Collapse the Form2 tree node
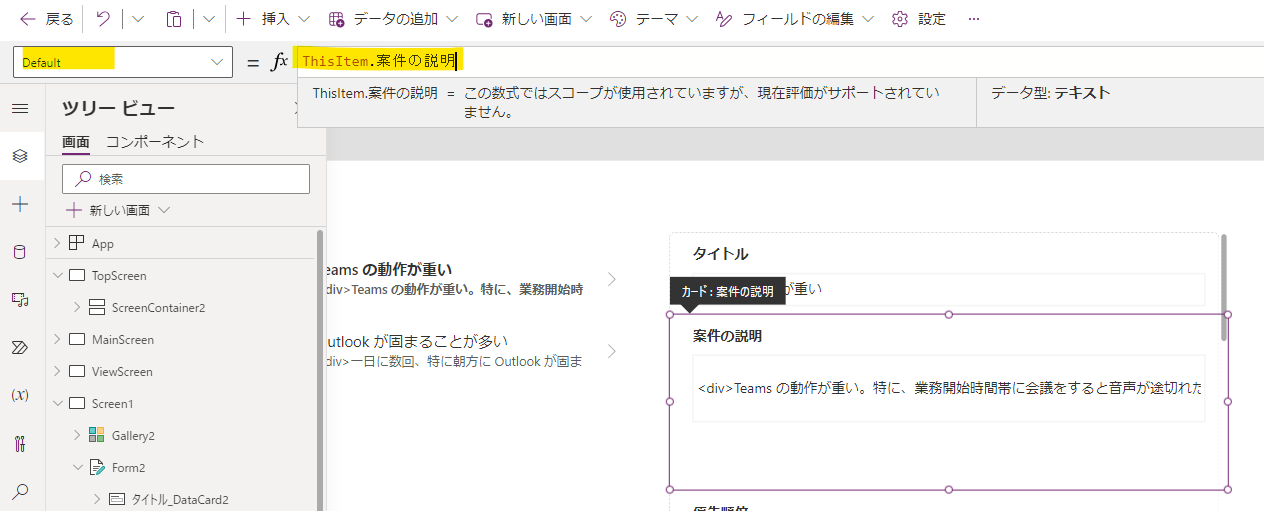Viewport: 1264px width, 511px height. [x=77, y=467]
